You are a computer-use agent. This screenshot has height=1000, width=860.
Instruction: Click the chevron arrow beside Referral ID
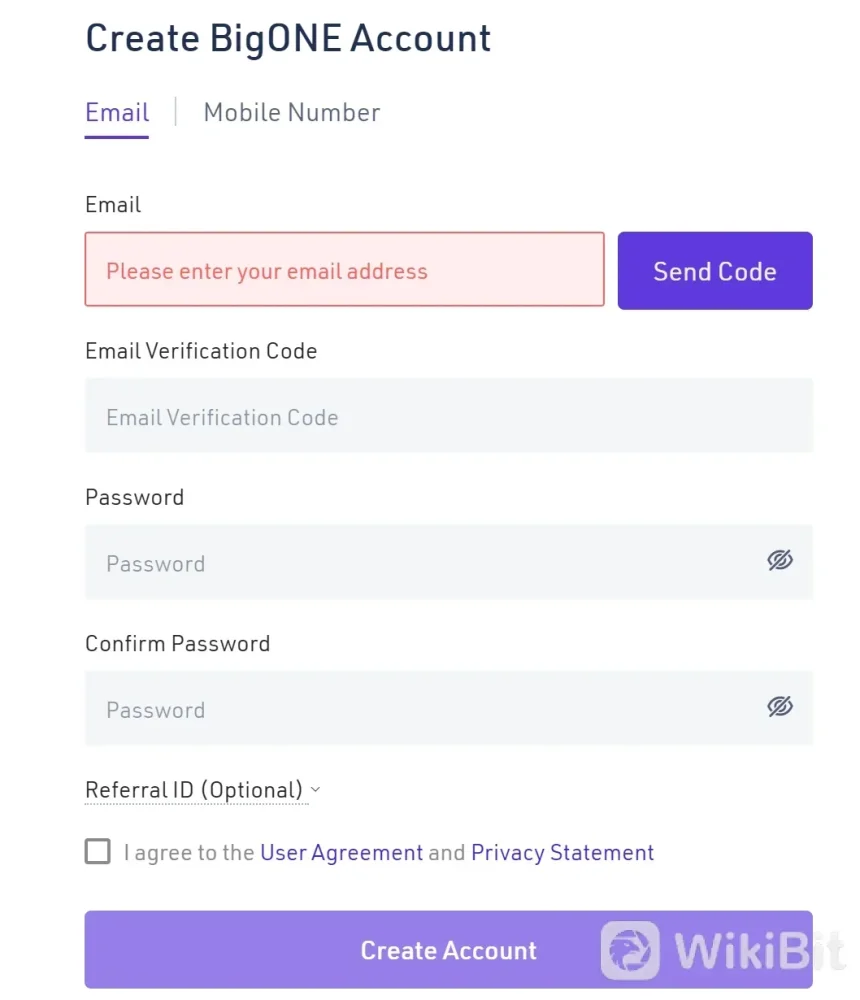click(x=316, y=790)
